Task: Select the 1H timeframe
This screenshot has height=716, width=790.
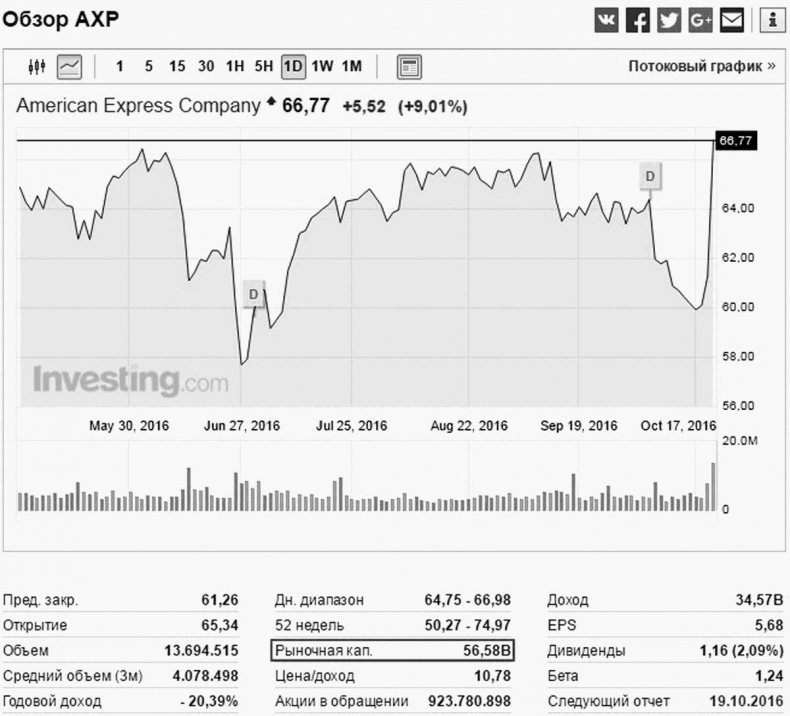Action: pyautogui.click(x=235, y=67)
